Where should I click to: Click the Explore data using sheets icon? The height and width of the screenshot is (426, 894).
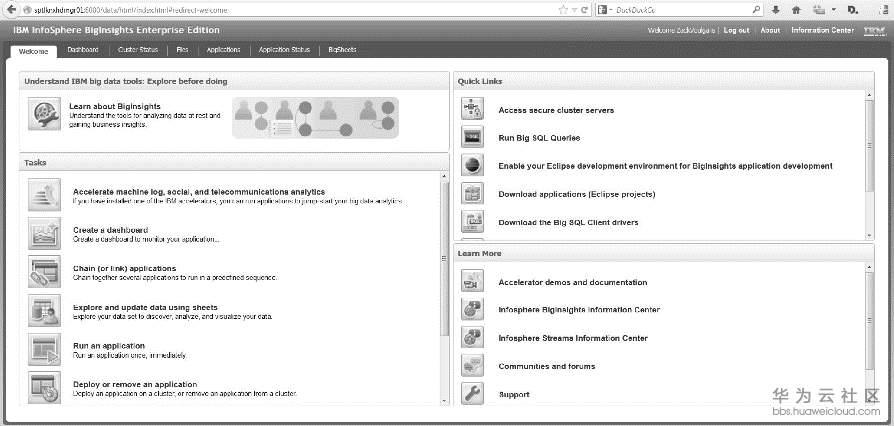click(44, 310)
